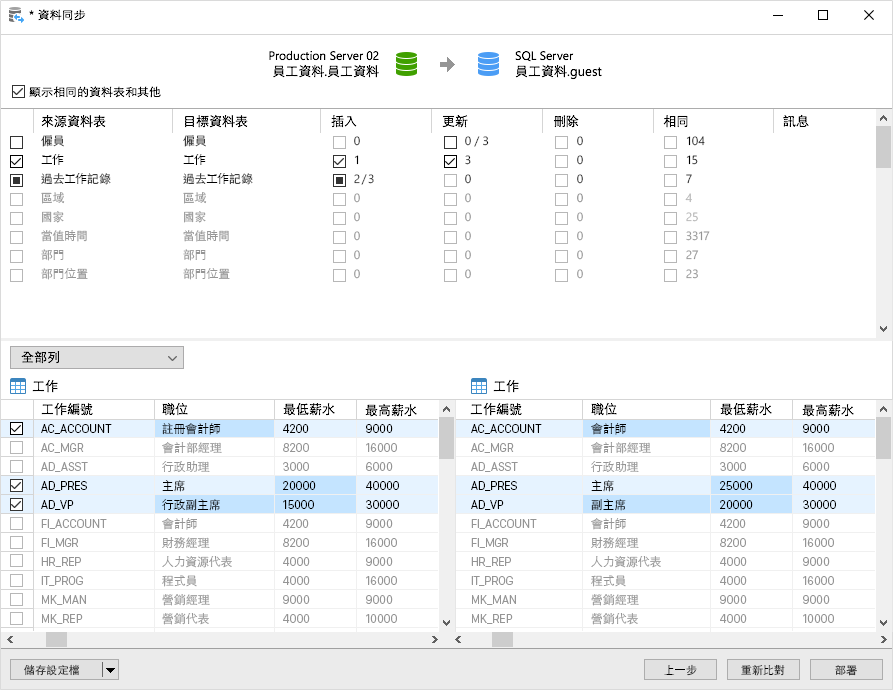This screenshot has width=893, height=690.
Task: Check the 僱員 source table checkbox
Action: pyautogui.click(x=17, y=142)
